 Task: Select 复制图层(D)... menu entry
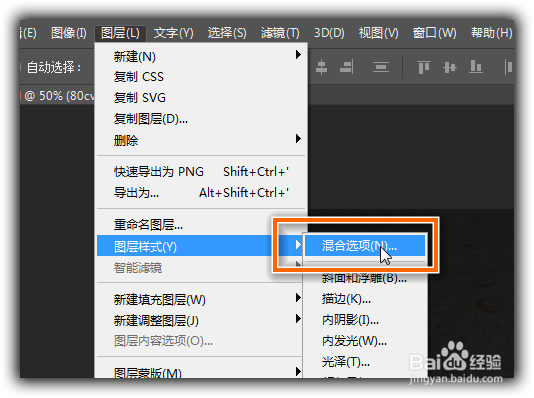tap(202, 119)
